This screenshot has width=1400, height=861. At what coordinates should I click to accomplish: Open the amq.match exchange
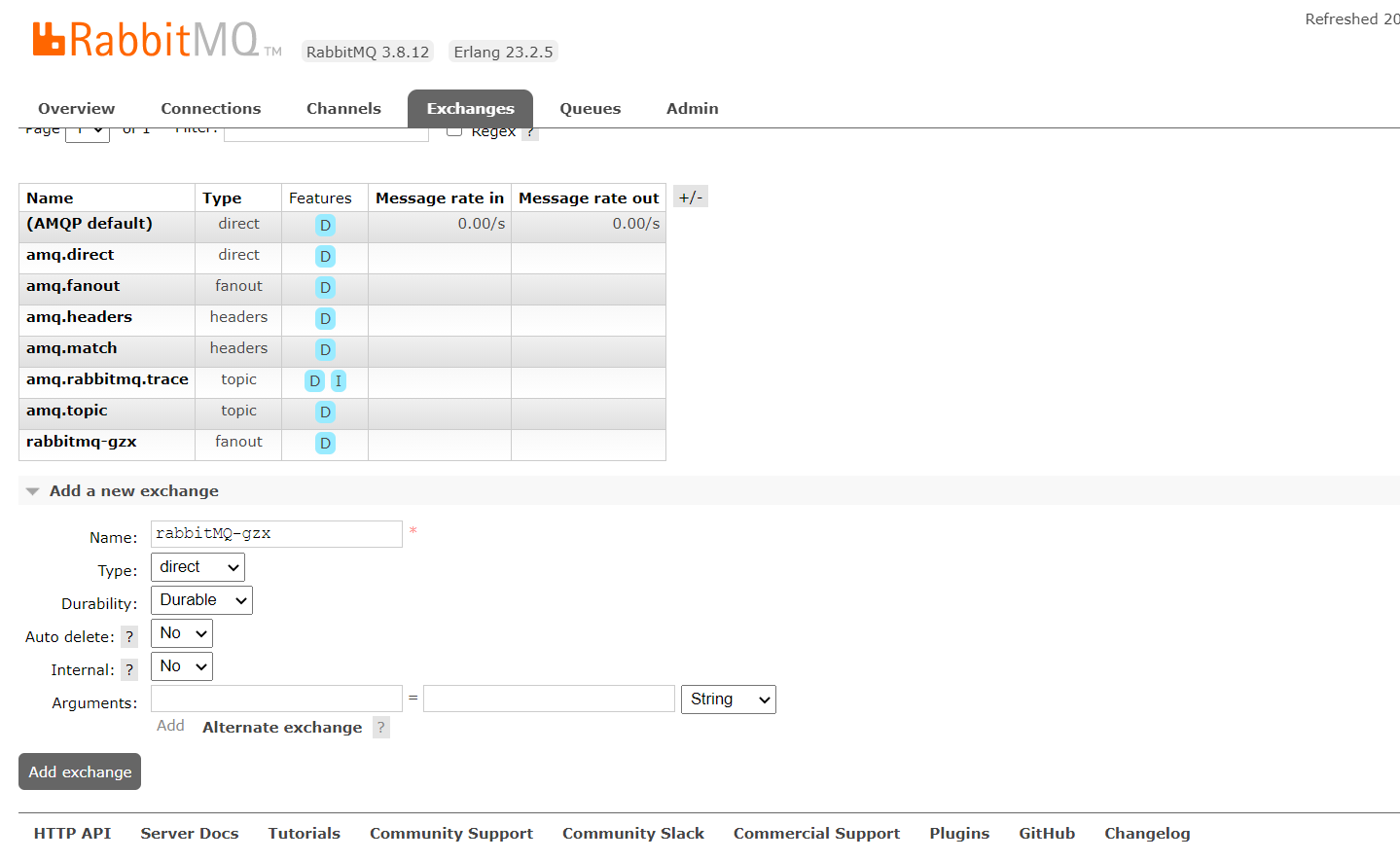pos(72,348)
